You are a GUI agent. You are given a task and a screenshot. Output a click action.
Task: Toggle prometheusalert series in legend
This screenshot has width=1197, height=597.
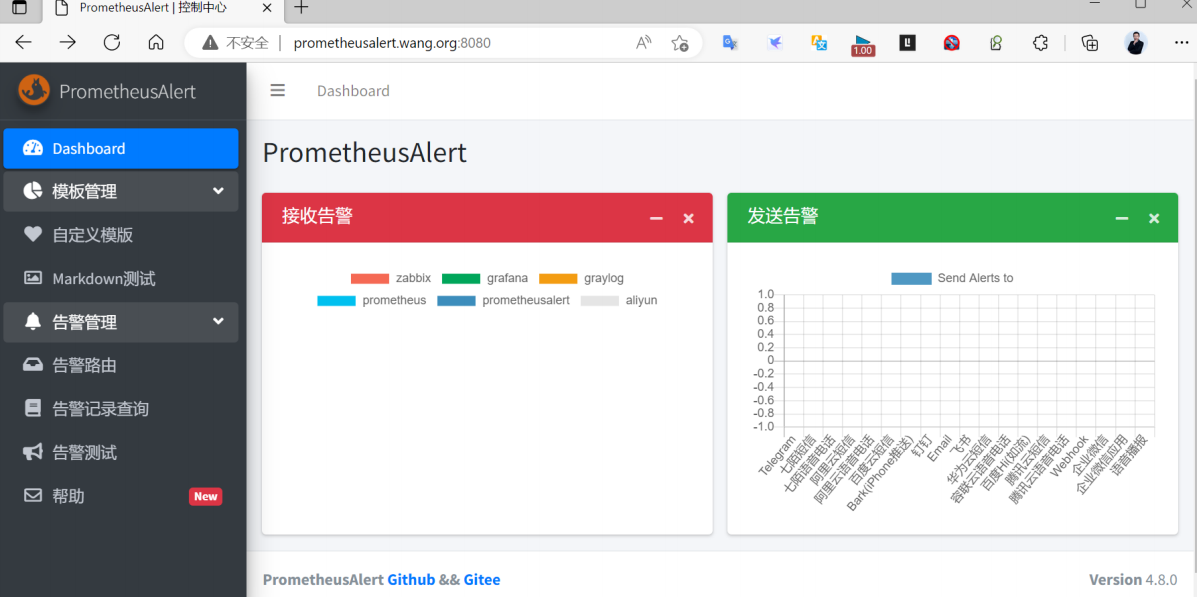point(503,300)
